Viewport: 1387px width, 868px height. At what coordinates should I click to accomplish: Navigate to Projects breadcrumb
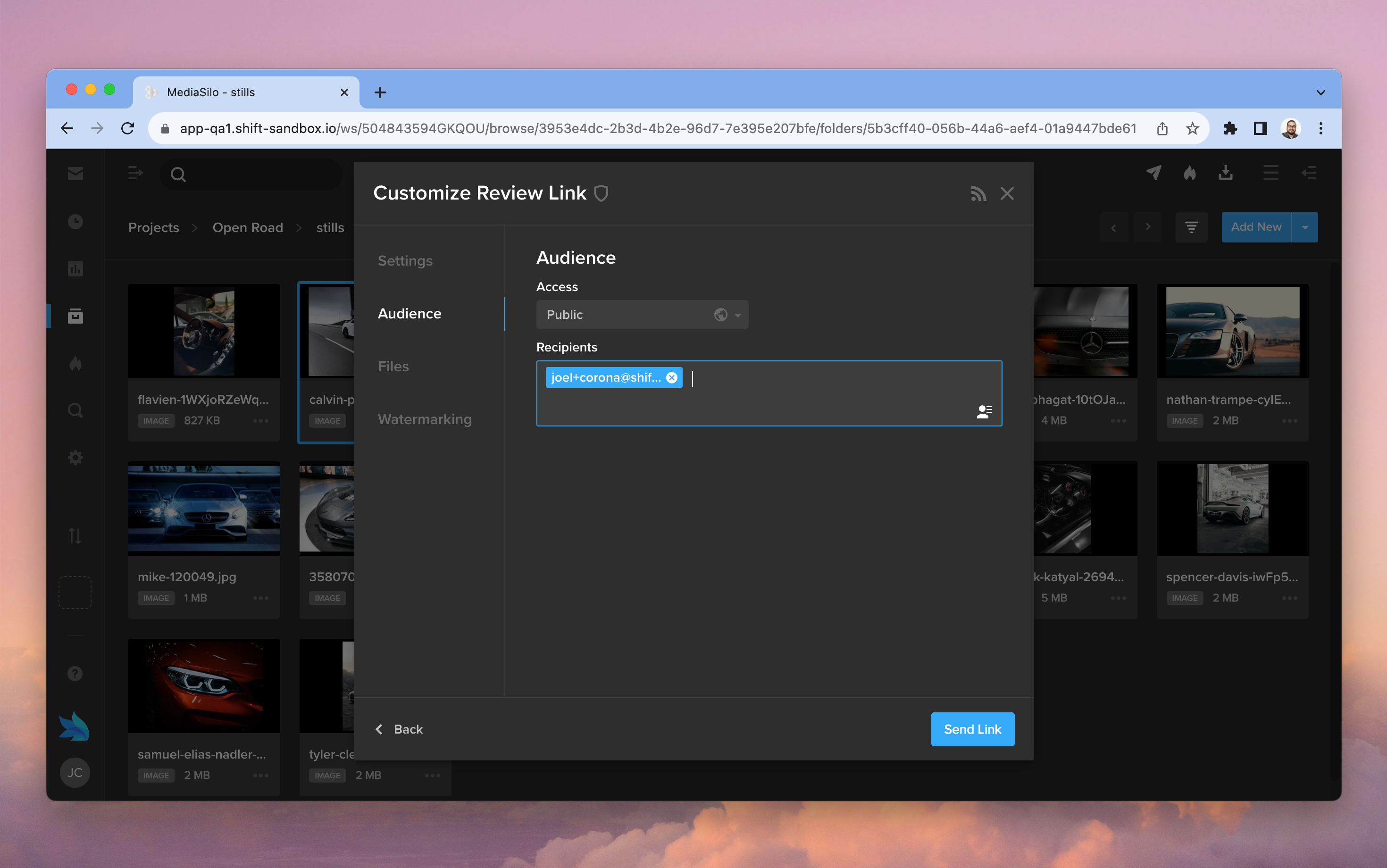[153, 227]
